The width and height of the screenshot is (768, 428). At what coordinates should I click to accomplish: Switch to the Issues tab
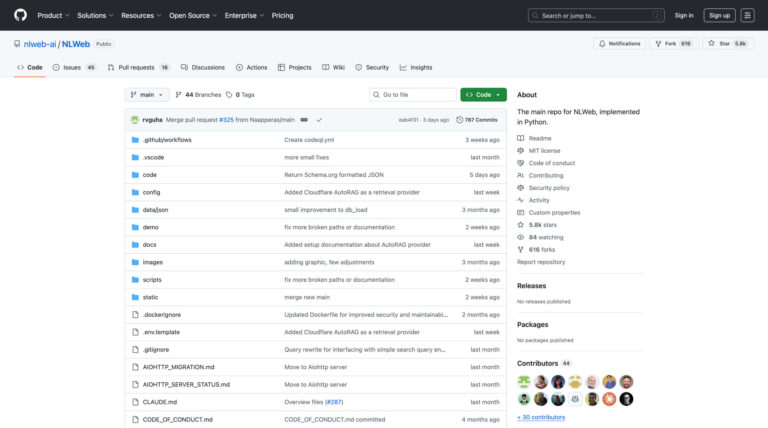coord(74,67)
